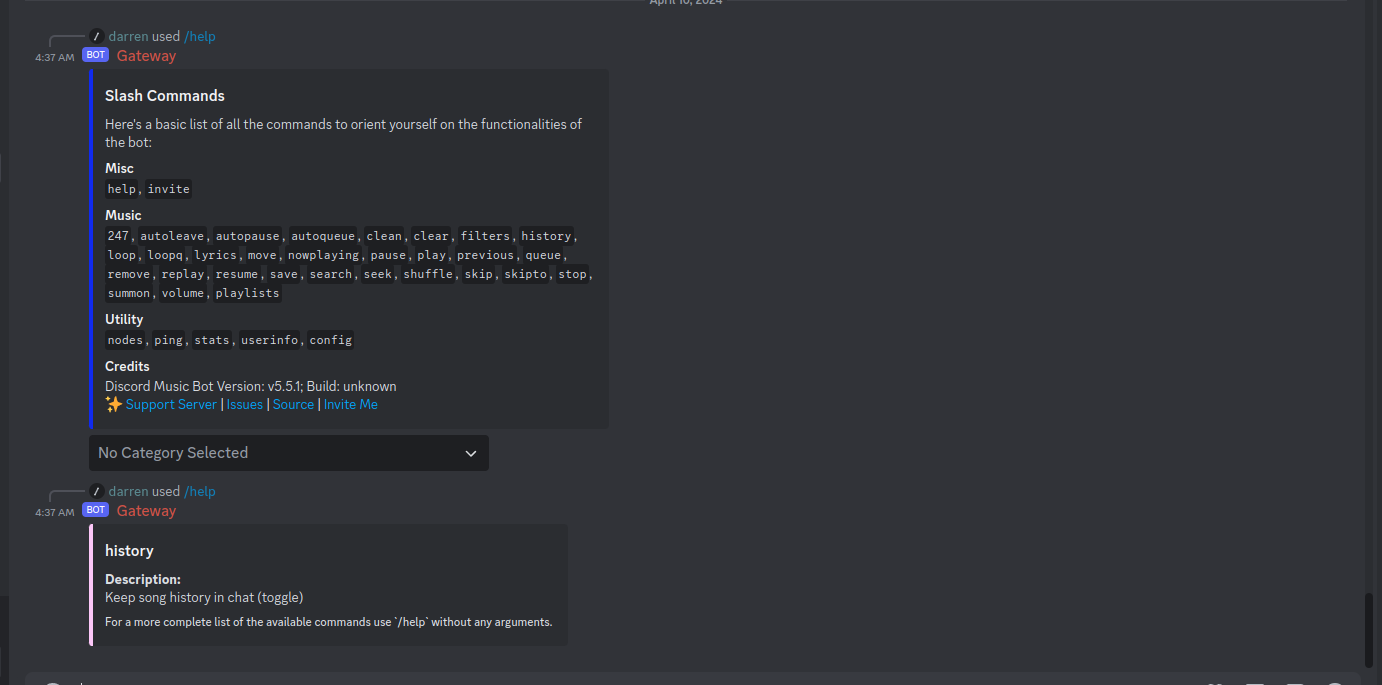1382x685 pixels.
Task: Click darren username above history embed
Action: click(128, 491)
